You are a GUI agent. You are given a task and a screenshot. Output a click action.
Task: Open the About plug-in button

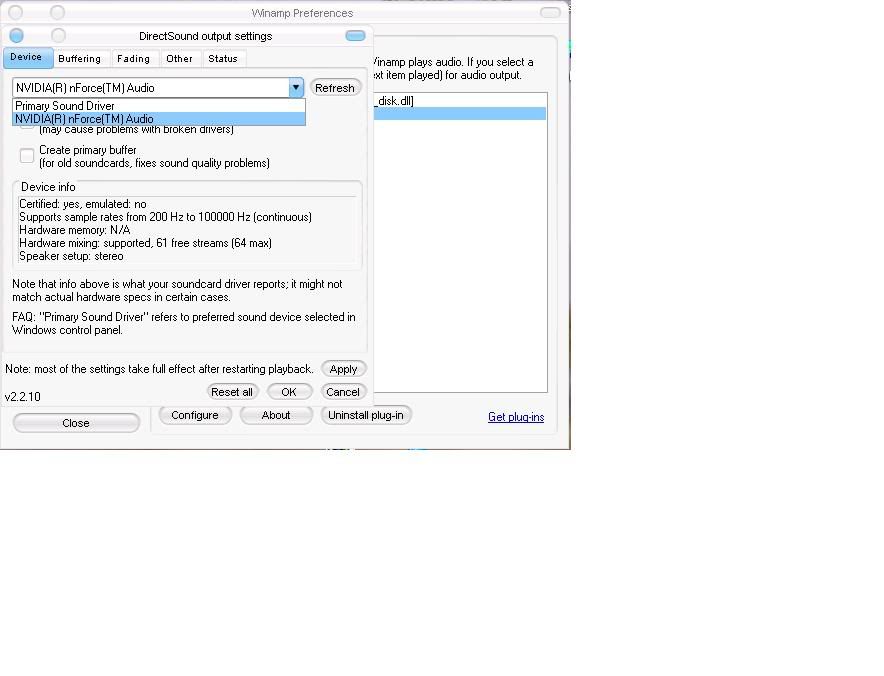pyautogui.click(x=276, y=416)
